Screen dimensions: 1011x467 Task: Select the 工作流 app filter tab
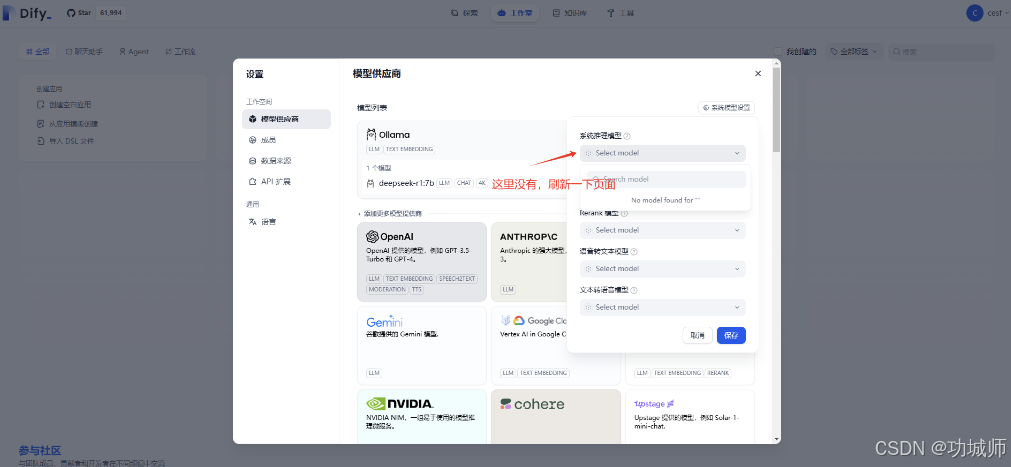point(180,52)
